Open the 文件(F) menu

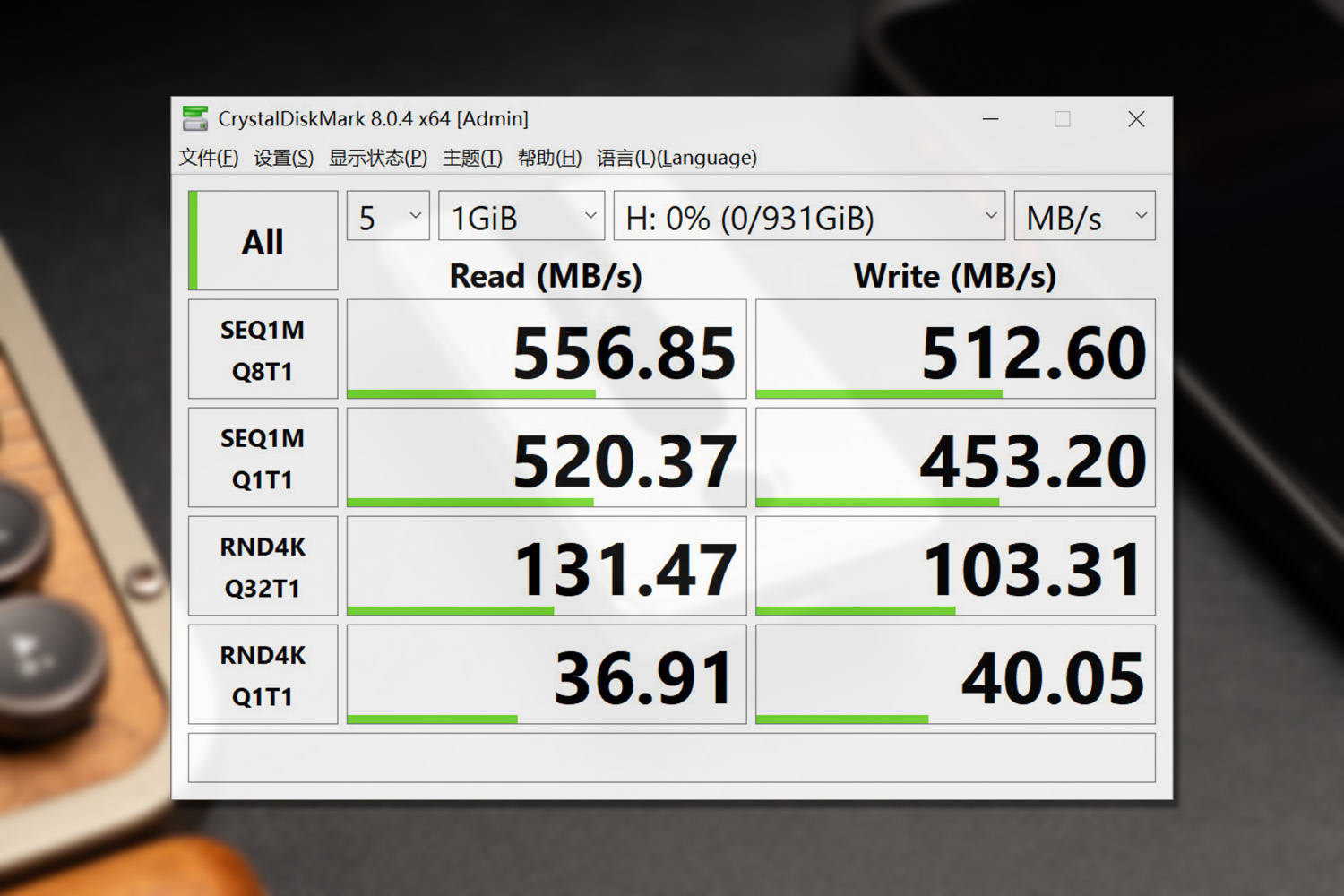[209, 158]
